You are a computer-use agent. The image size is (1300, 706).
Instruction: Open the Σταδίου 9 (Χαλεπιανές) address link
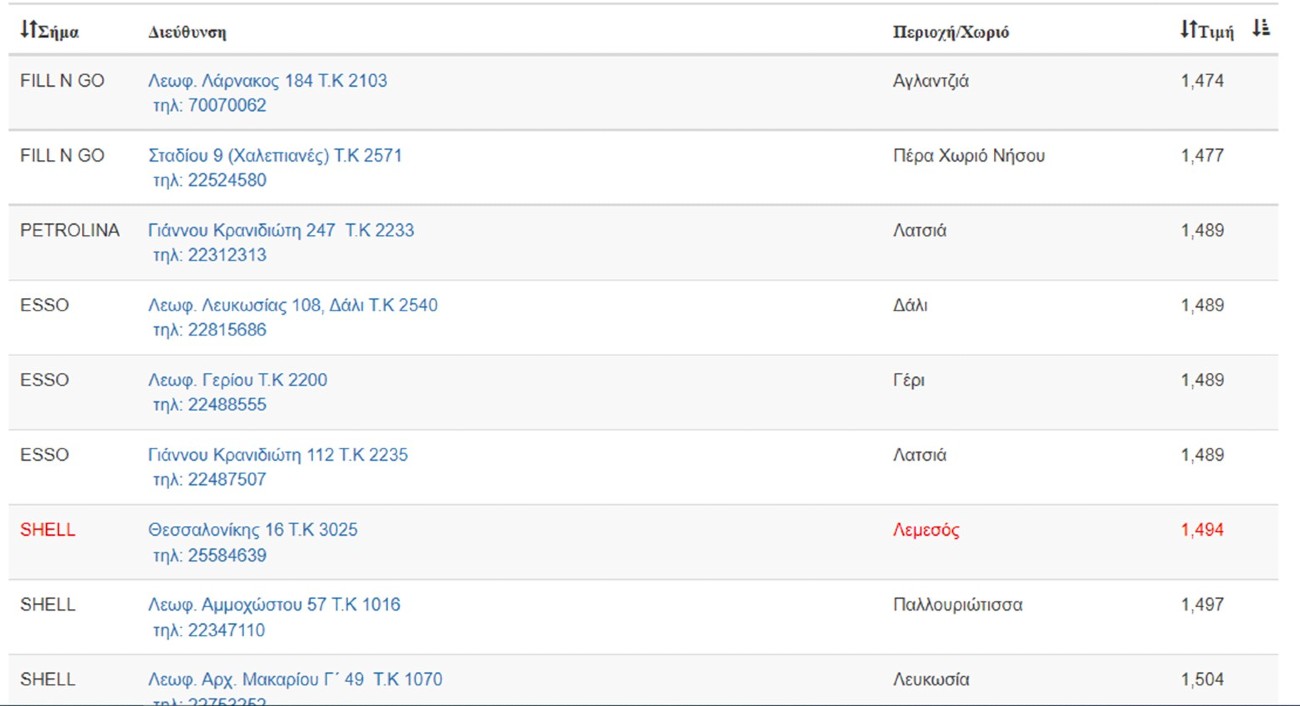pyautogui.click(x=275, y=156)
